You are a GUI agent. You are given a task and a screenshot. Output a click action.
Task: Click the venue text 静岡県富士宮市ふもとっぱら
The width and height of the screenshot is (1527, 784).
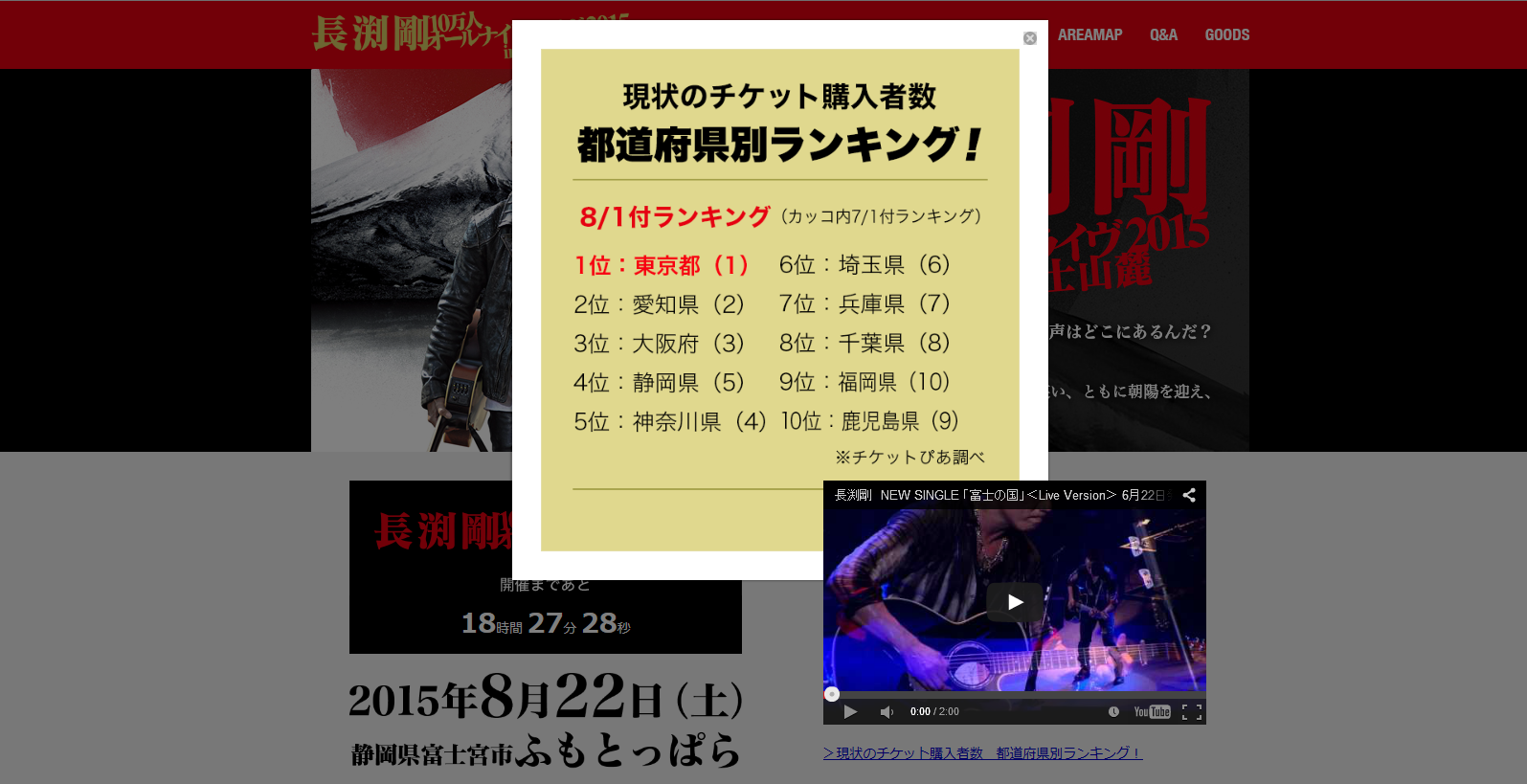[546, 750]
